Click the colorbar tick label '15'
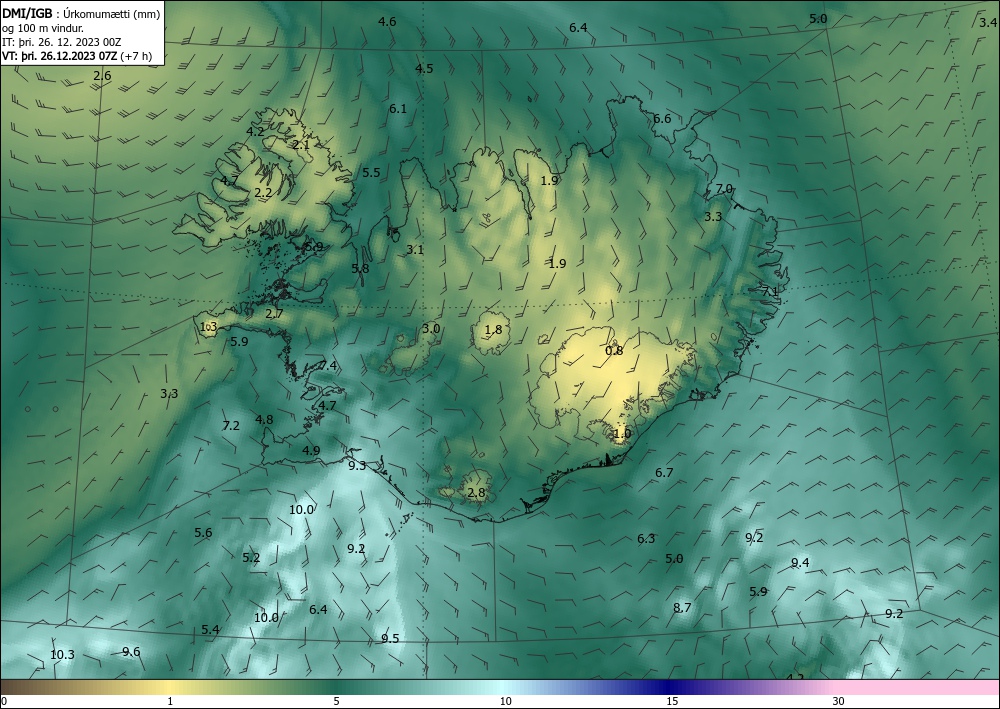 tap(672, 701)
